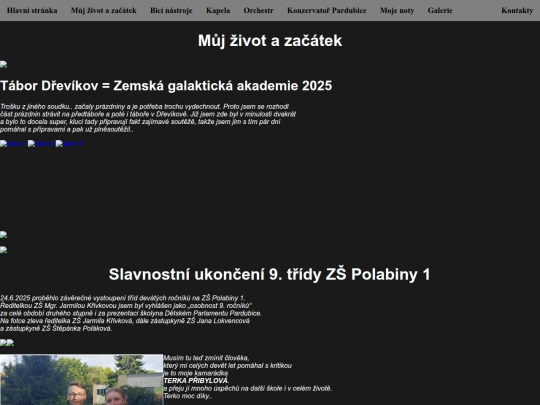Click line starting Trošku z jiného soudku
The width and height of the screenshot is (540, 405).
pos(144,107)
